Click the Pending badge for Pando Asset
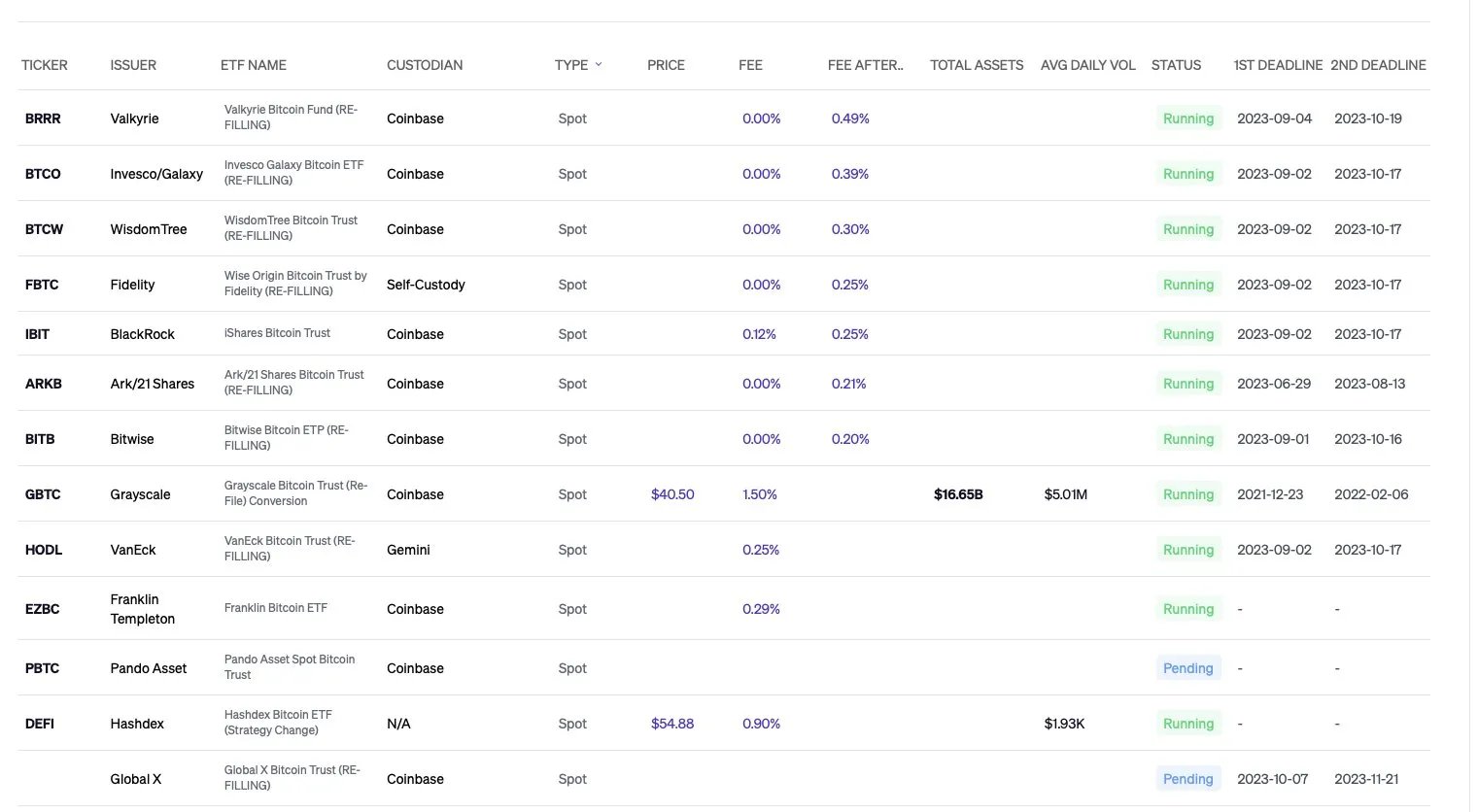Screen dimensions: 1478x812 tap(1187, 668)
